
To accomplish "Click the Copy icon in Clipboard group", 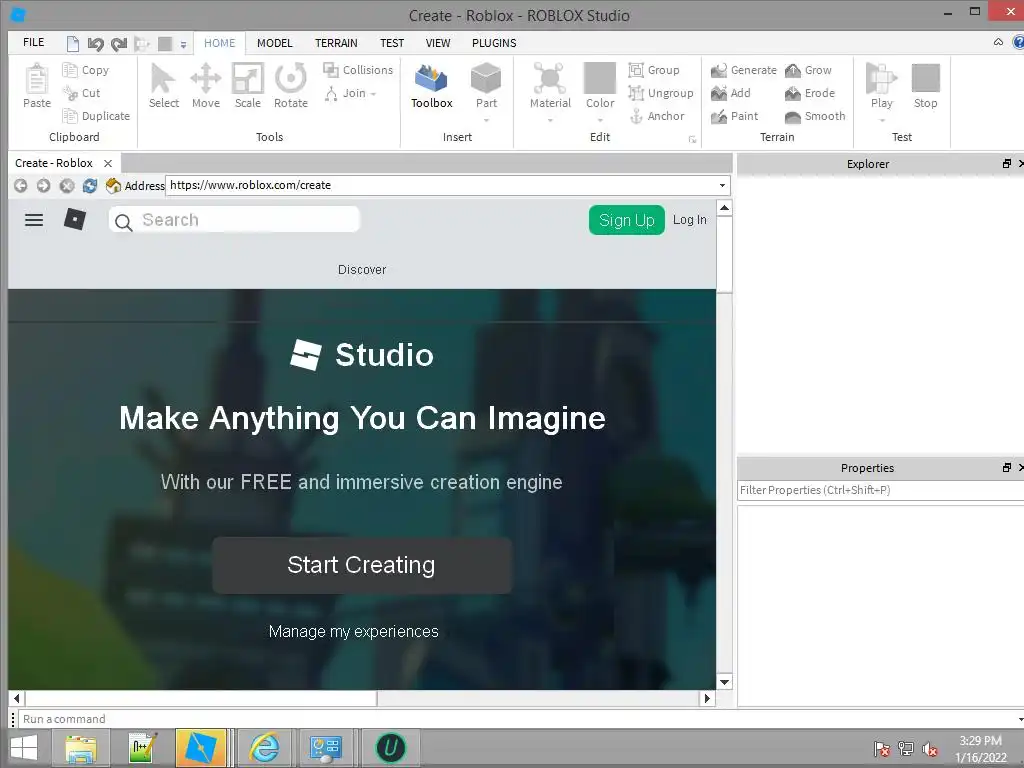I will 70,69.
